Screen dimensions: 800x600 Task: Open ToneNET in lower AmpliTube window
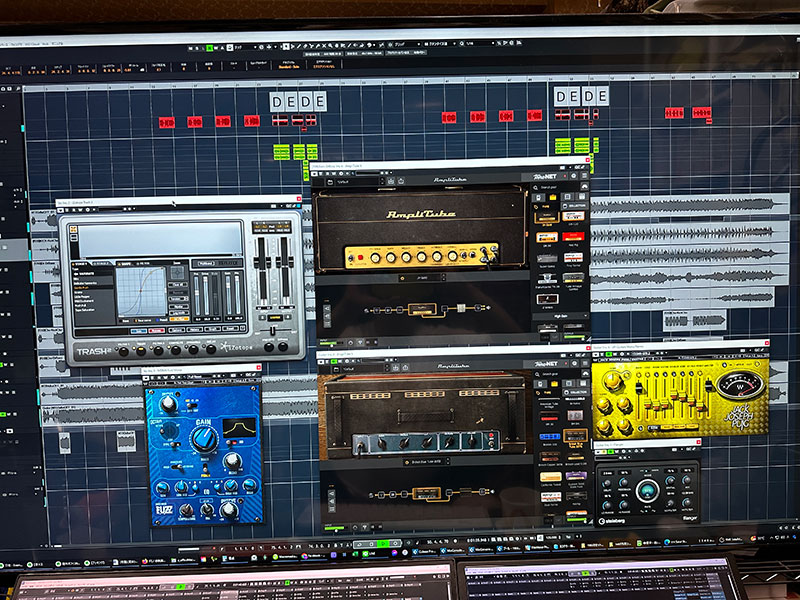coord(546,364)
